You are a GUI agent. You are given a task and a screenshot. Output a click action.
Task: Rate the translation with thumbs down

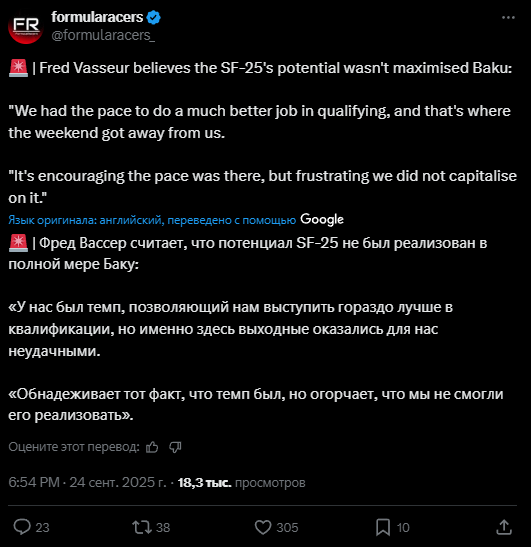tap(175, 447)
